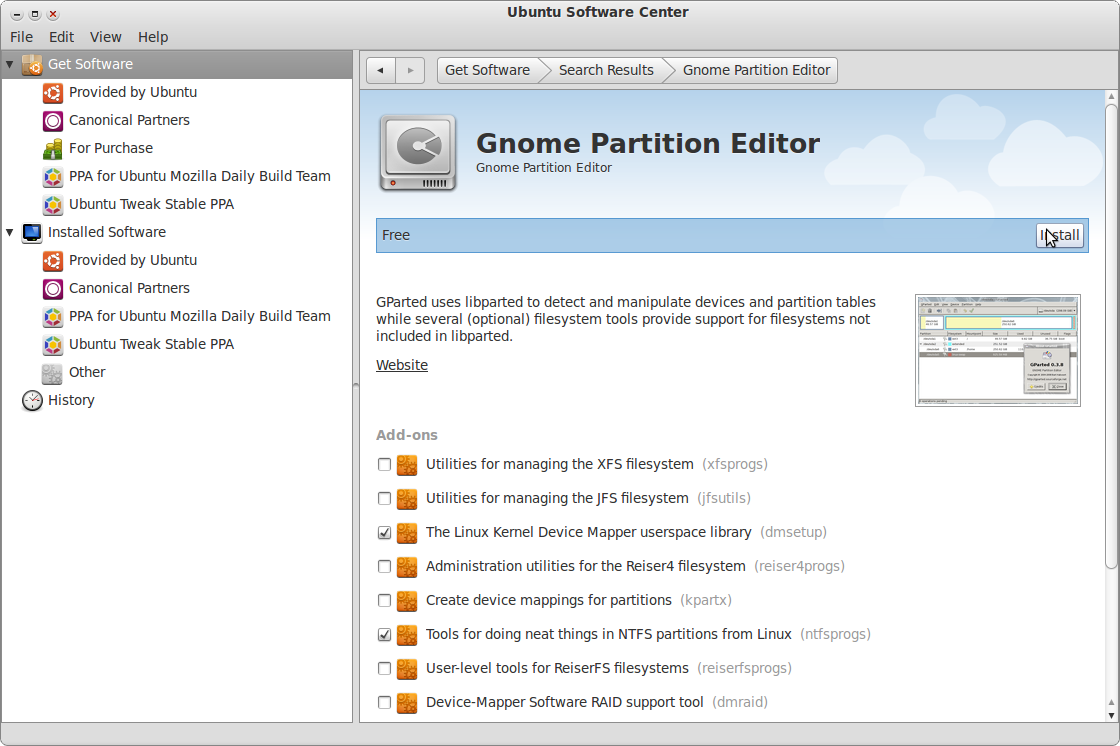Click the For Purchase money icon
Viewport: 1120px width, 746px height.
53,149
